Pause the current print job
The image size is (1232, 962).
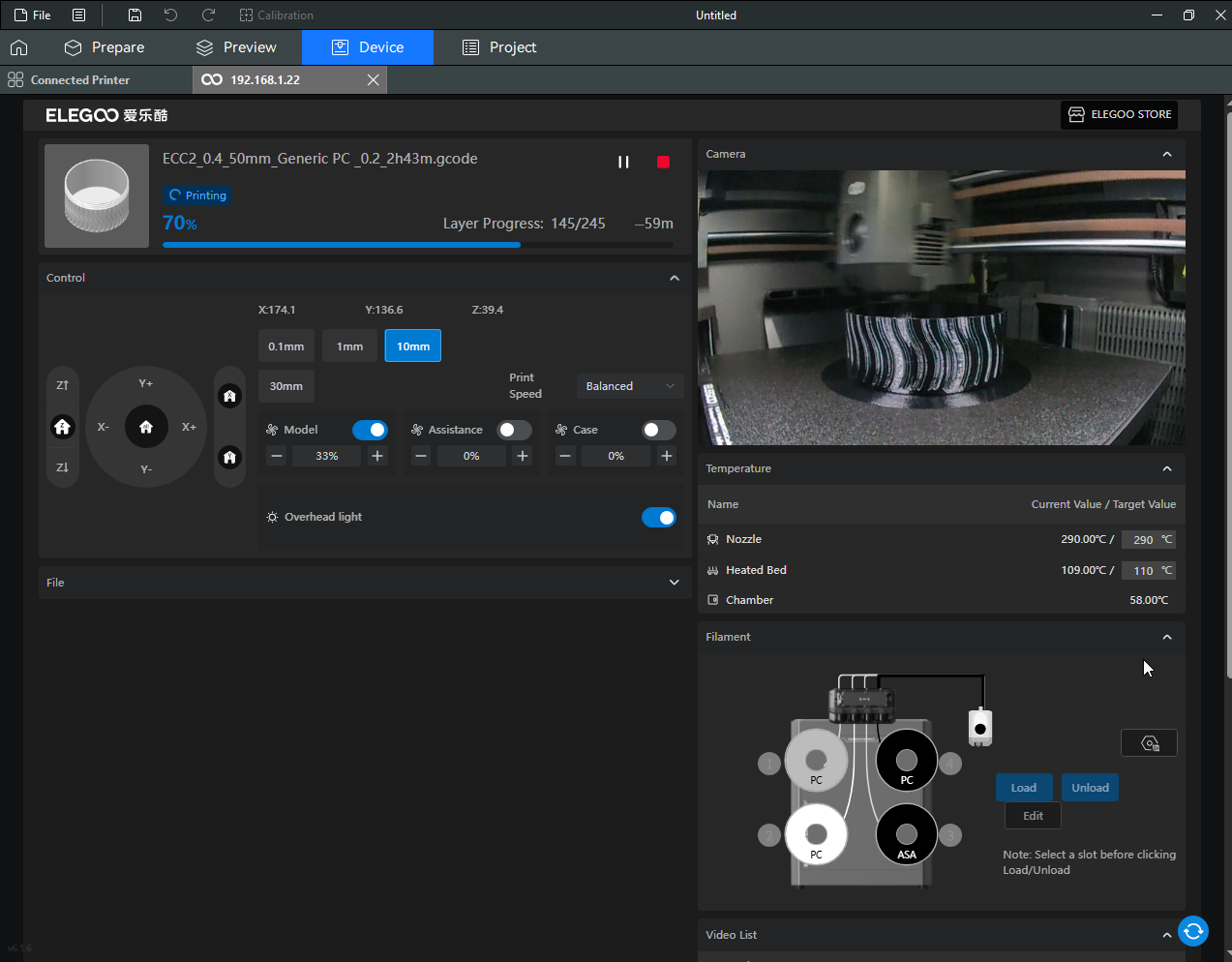point(623,162)
